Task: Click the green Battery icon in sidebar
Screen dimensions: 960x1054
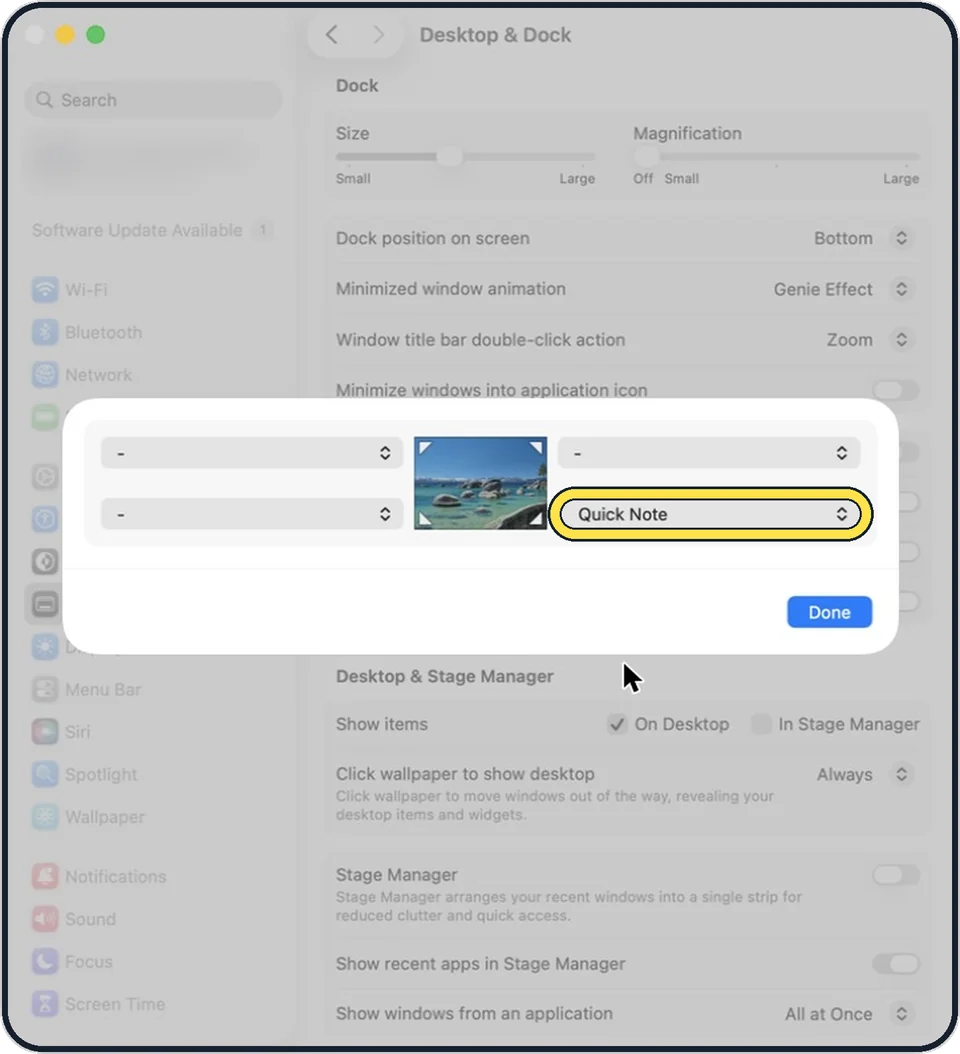Action: coord(45,417)
